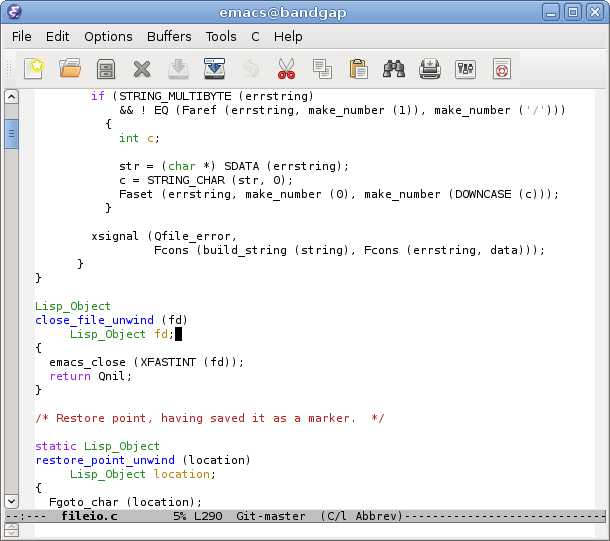Screen dimensions: 610x541
Task: Open the File menu
Action: [x=21, y=37]
